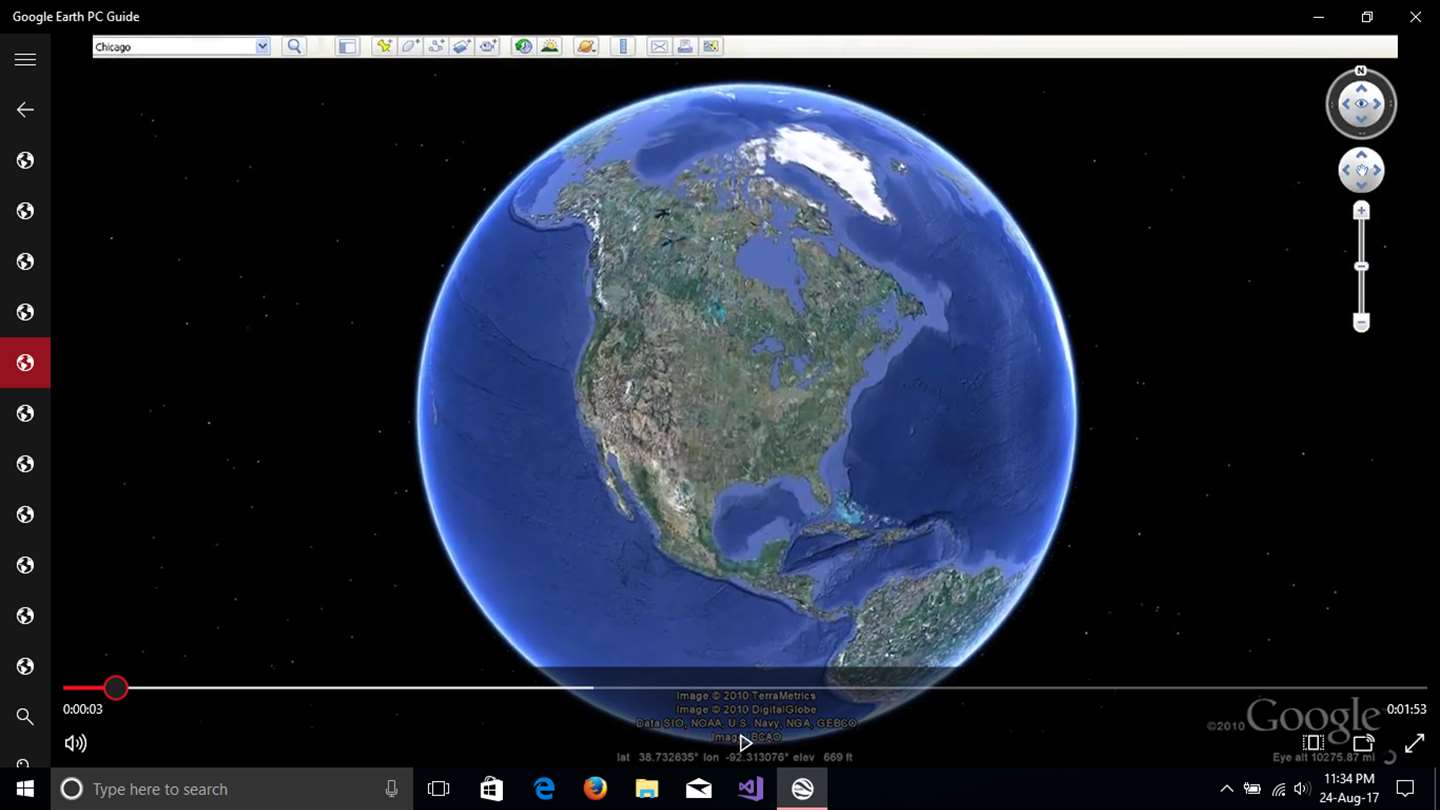The width and height of the screenshot is (1440, 810).
Task: Select the red highlighted globe sidebar item
Action: pos(25,363)
